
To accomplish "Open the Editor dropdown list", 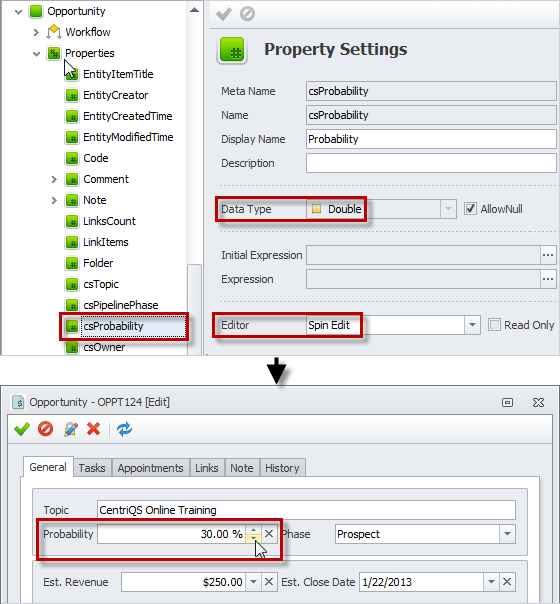I will (x=472, y=325).
